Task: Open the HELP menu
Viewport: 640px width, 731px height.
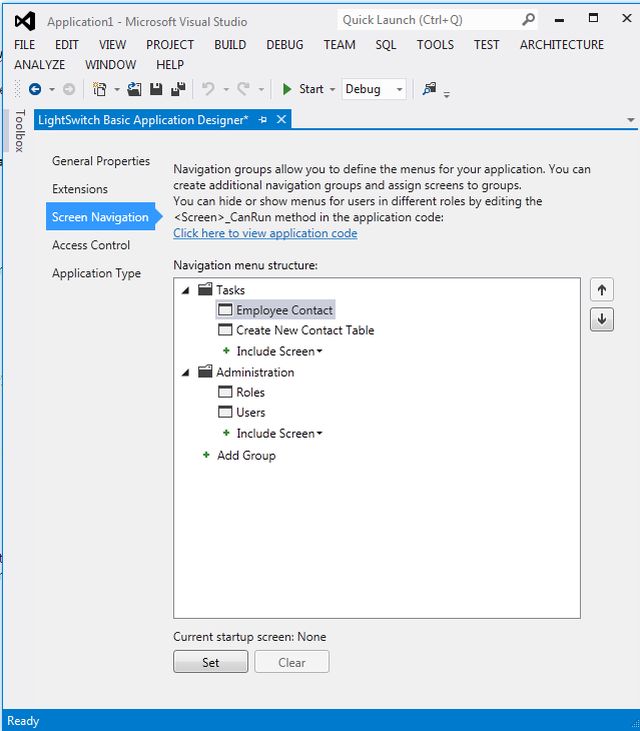Action: (x=170, y=65)
